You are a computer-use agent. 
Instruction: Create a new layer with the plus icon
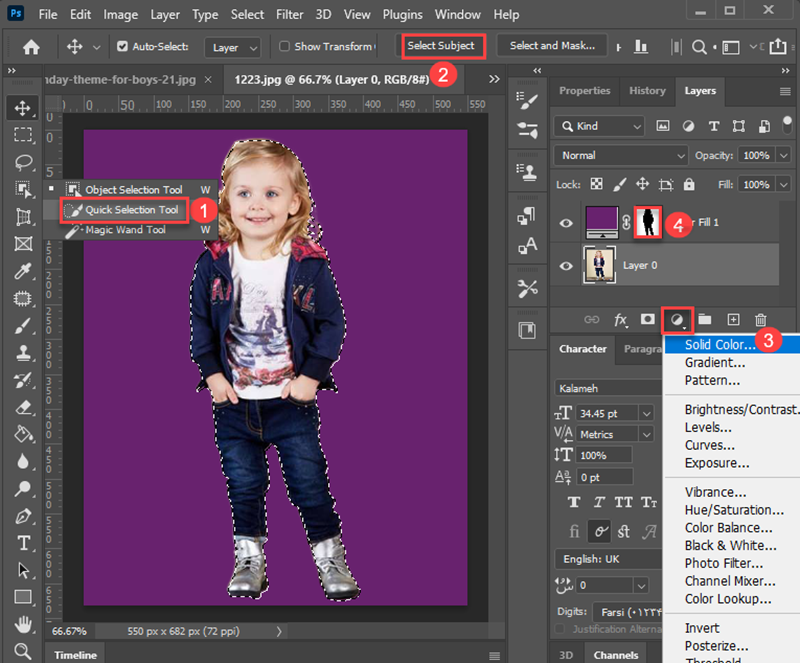point(733,320)
